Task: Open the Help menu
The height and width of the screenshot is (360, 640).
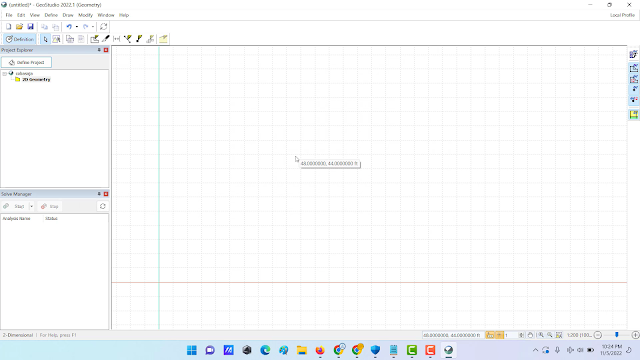Action: point(124,15)
